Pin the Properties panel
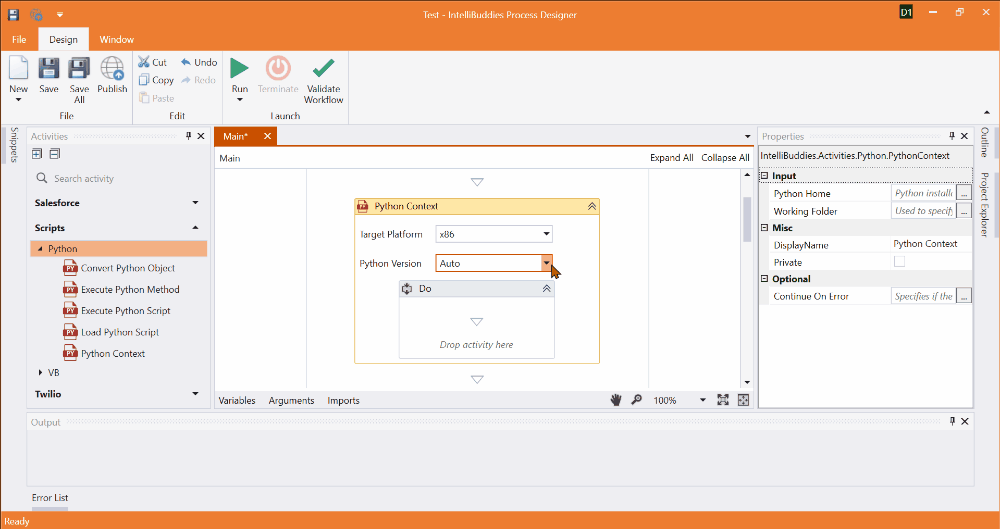This screenshot has height=529, width=1000. [x=952, y=136]
